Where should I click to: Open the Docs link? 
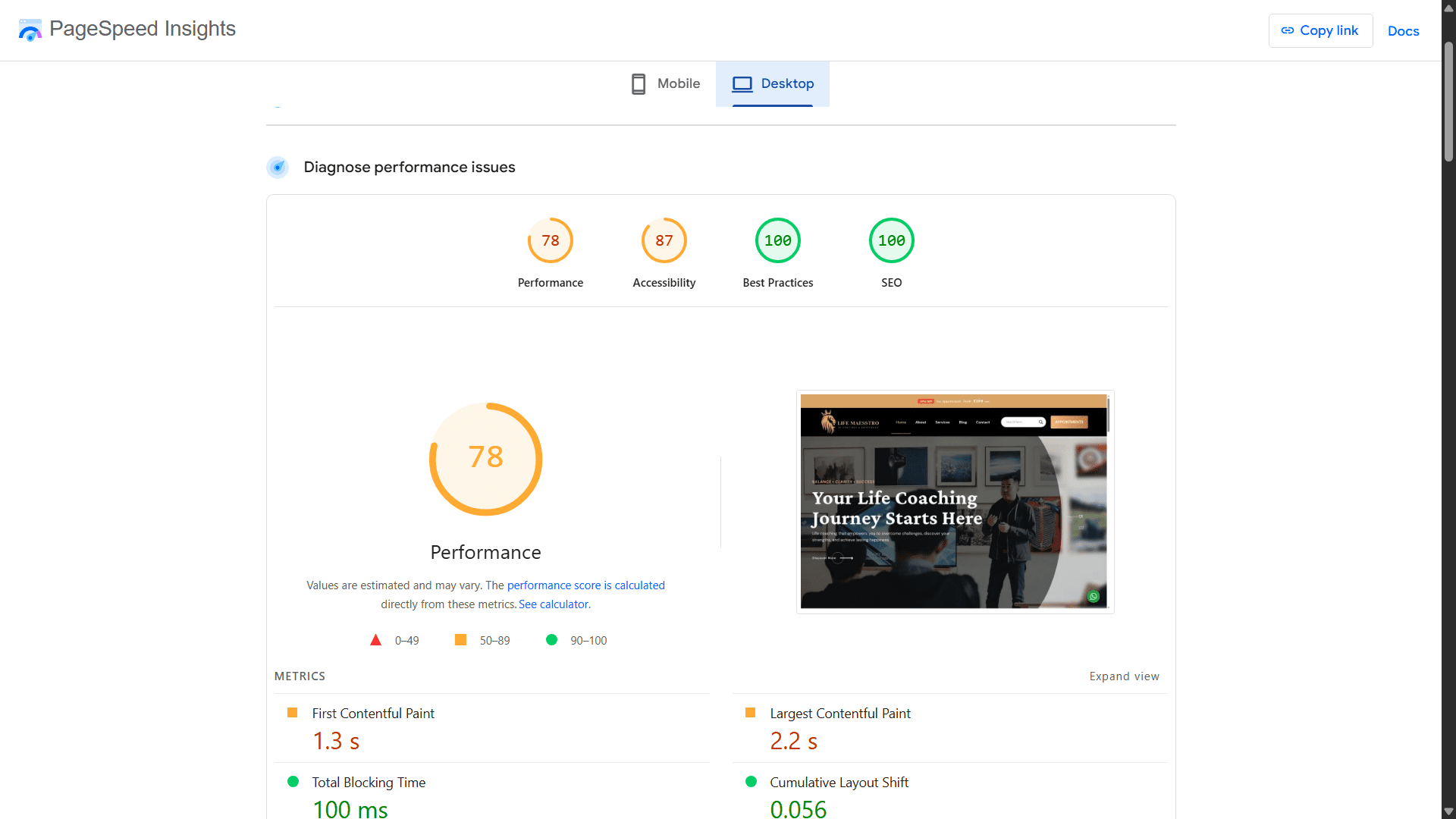click(x=1403, y=31)
